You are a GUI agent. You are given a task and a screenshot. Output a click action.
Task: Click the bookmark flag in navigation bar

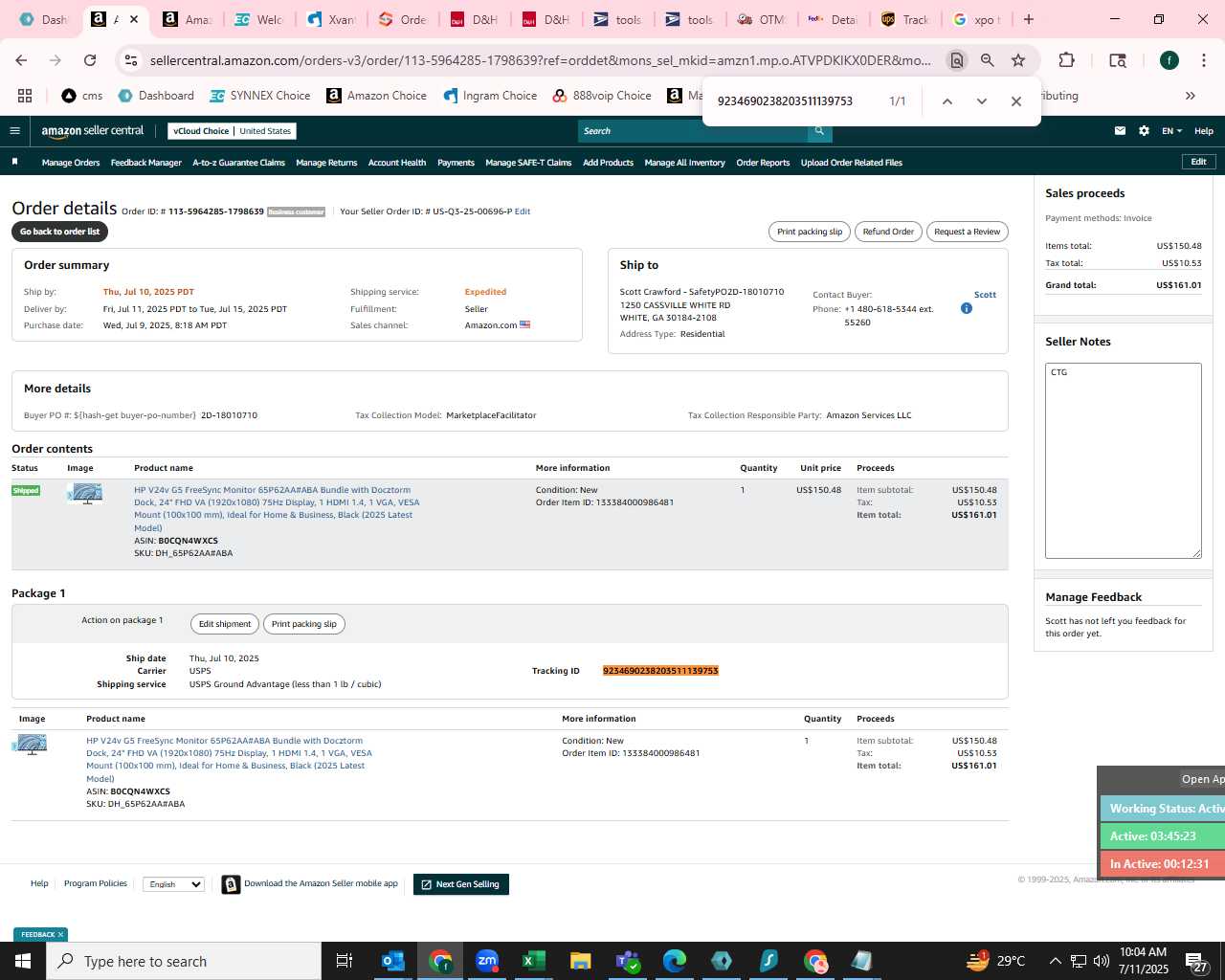14,162
